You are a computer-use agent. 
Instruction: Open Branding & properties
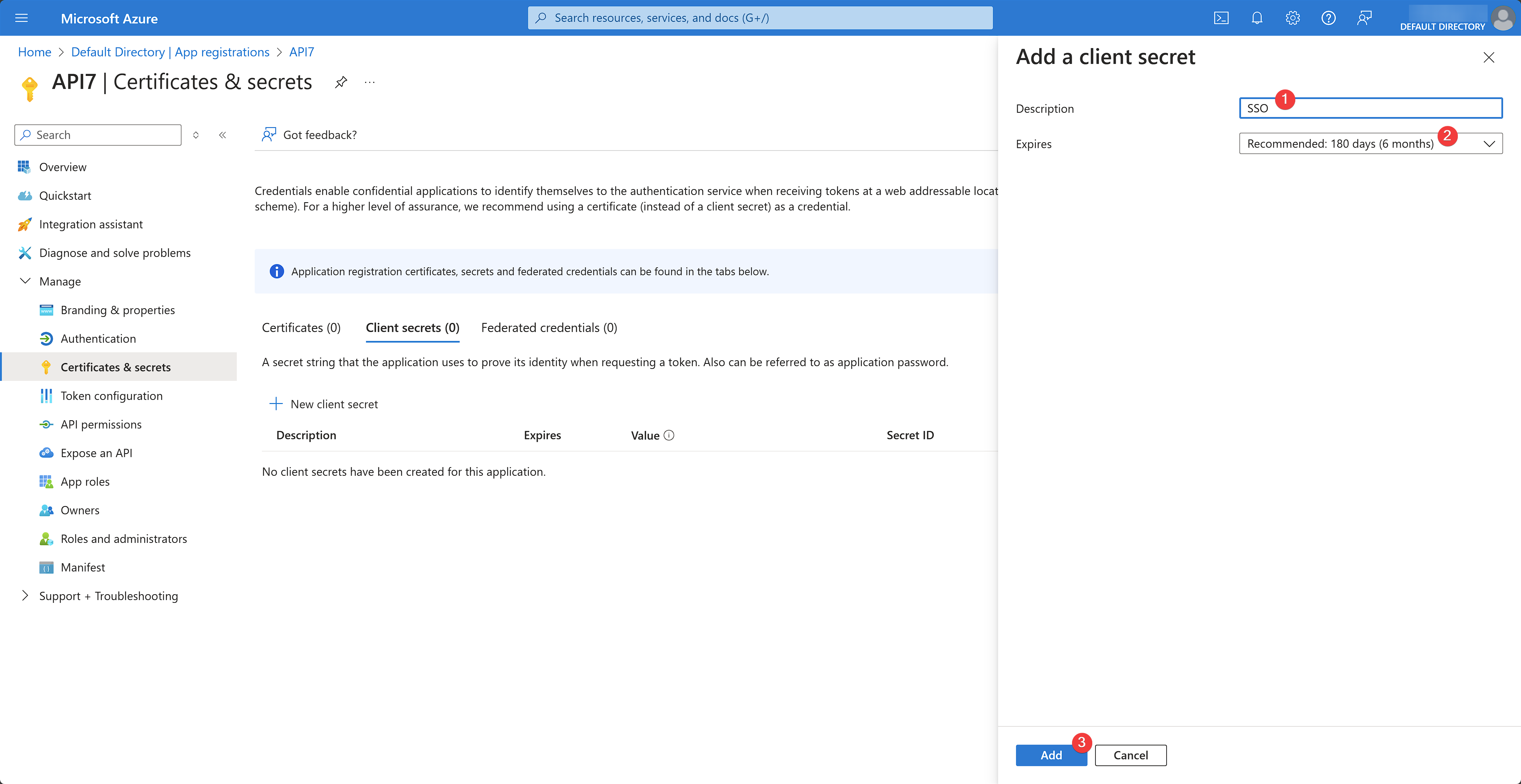[118, 310]
